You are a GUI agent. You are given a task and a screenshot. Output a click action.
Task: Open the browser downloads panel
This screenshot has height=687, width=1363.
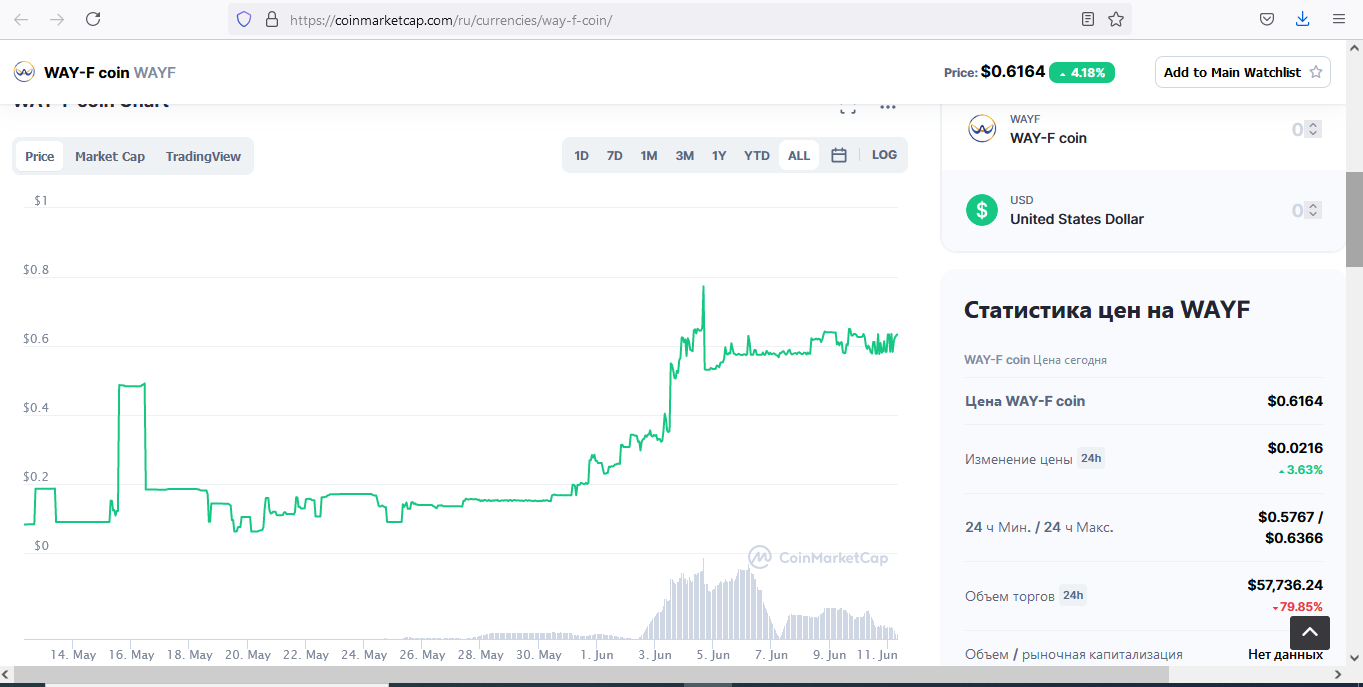click(1302, 19)
